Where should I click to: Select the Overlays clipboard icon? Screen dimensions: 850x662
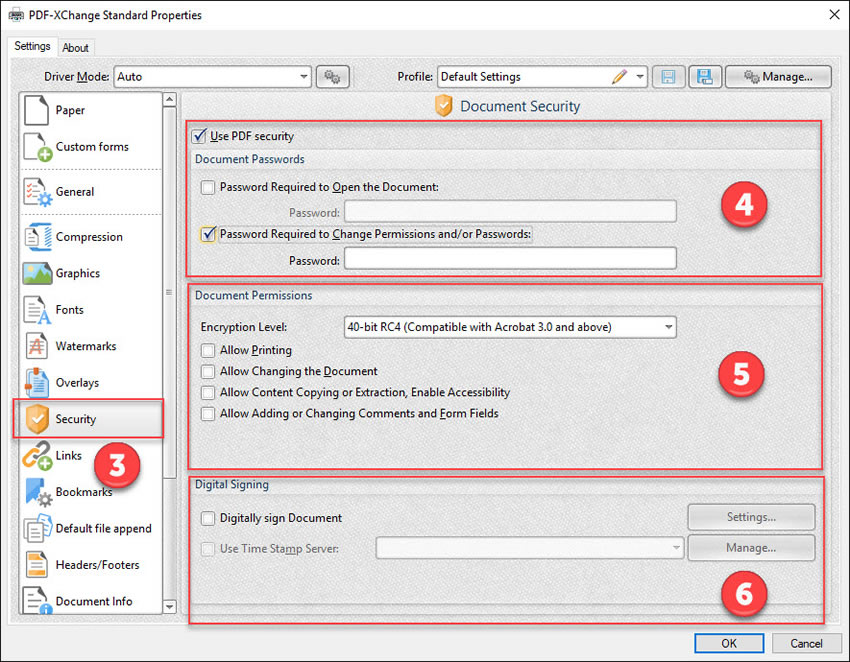click(x=37, y=382)
